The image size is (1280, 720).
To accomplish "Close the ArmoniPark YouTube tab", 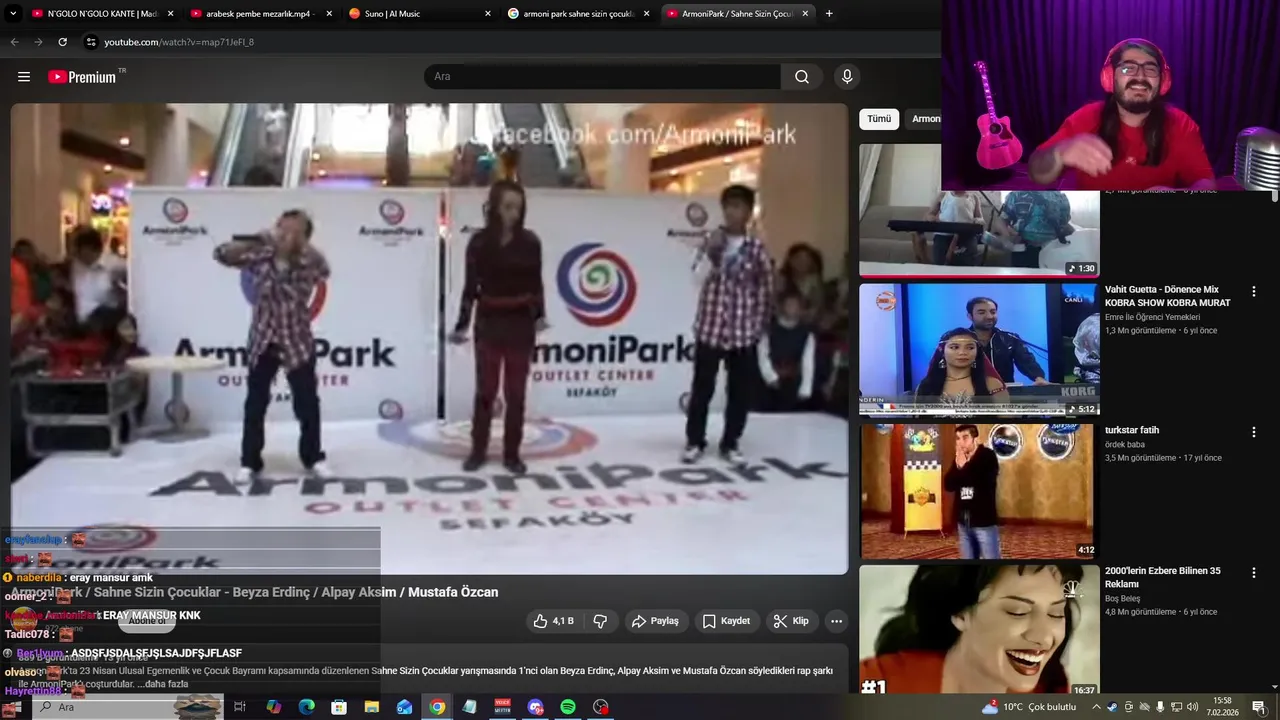I will point(805,14).
